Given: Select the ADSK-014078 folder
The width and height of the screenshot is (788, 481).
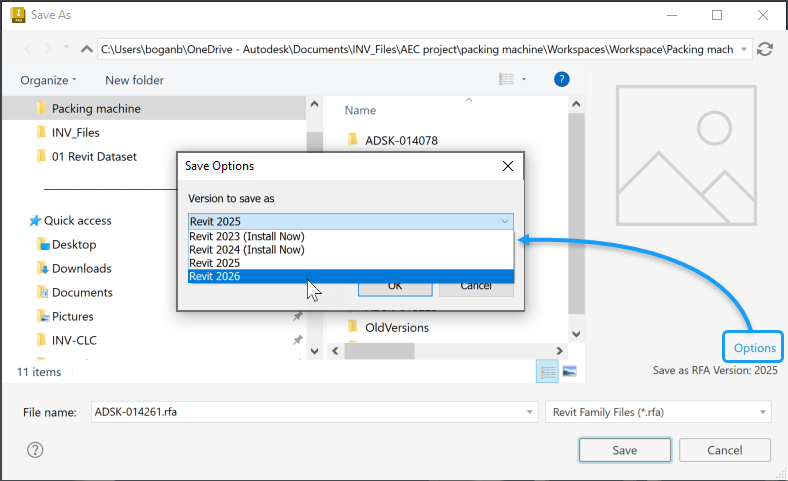Looking at the screenshot, I should tap(401, 141).
